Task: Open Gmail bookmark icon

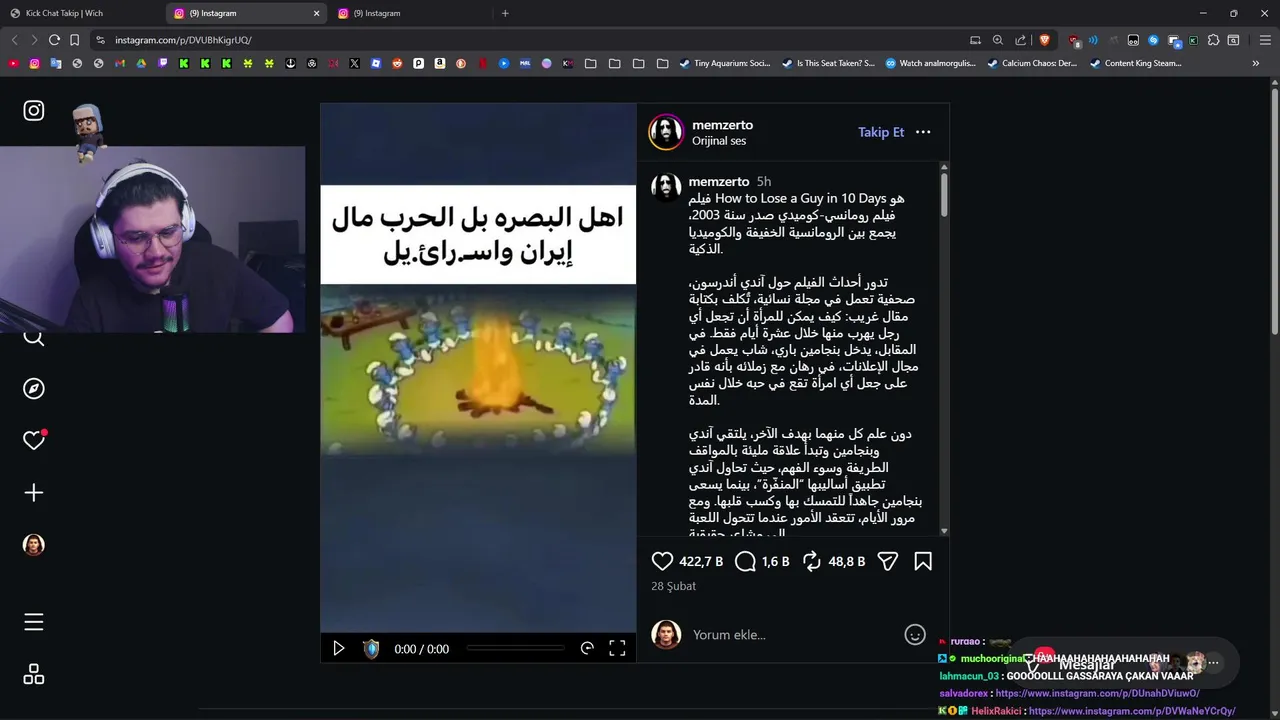Action: click(120, 63)
